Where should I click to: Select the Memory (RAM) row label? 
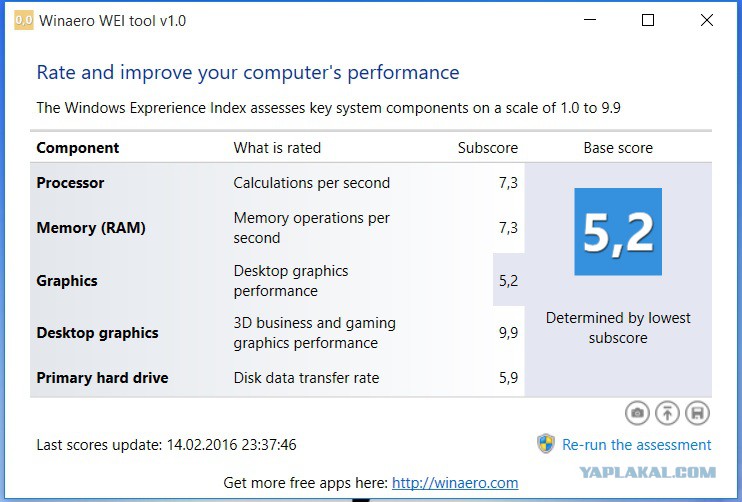click(91, 227)
